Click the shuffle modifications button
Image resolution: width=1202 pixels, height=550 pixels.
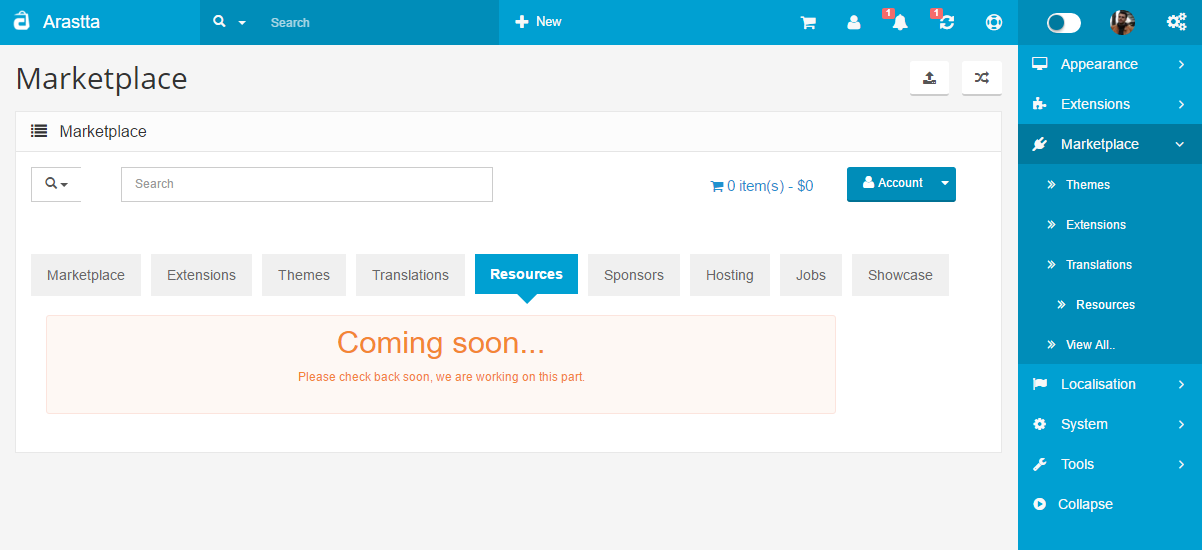(981, 78)
